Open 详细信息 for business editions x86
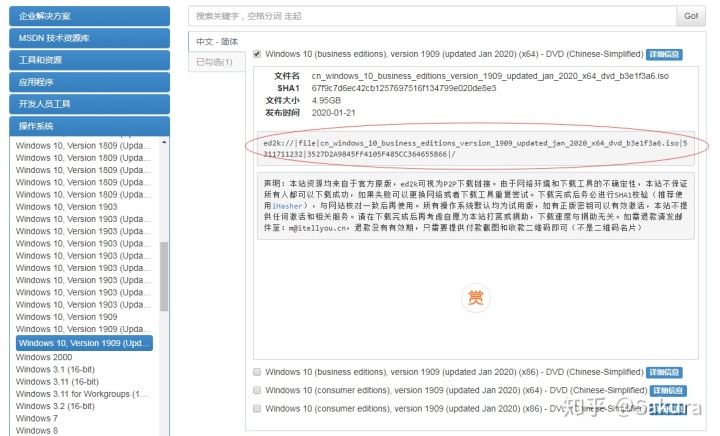Image resolution: width=720 pixels, height=436 pixels. pos(664,372)
